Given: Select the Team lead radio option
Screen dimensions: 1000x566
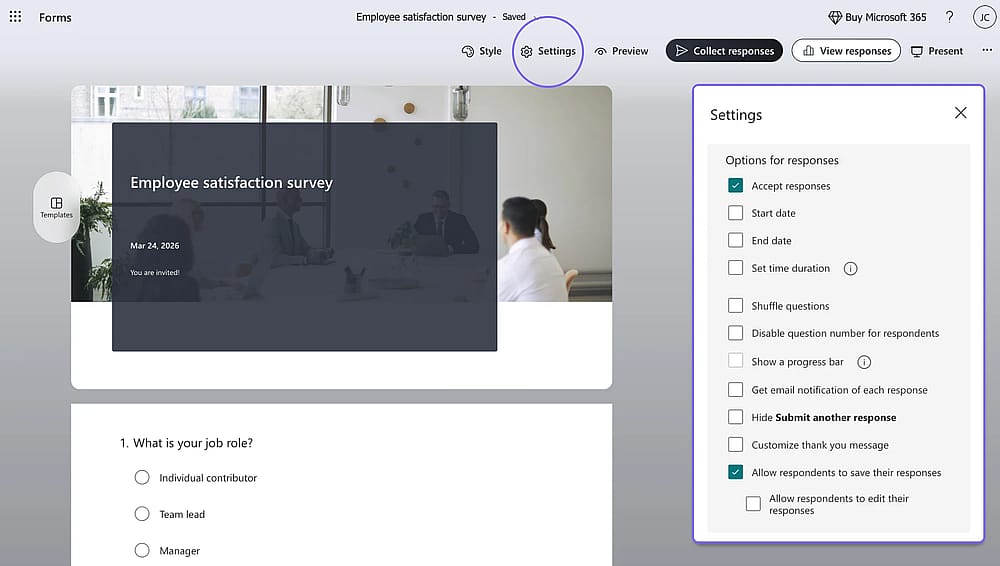Looking at the screenshot, I should tap(142, 514).
